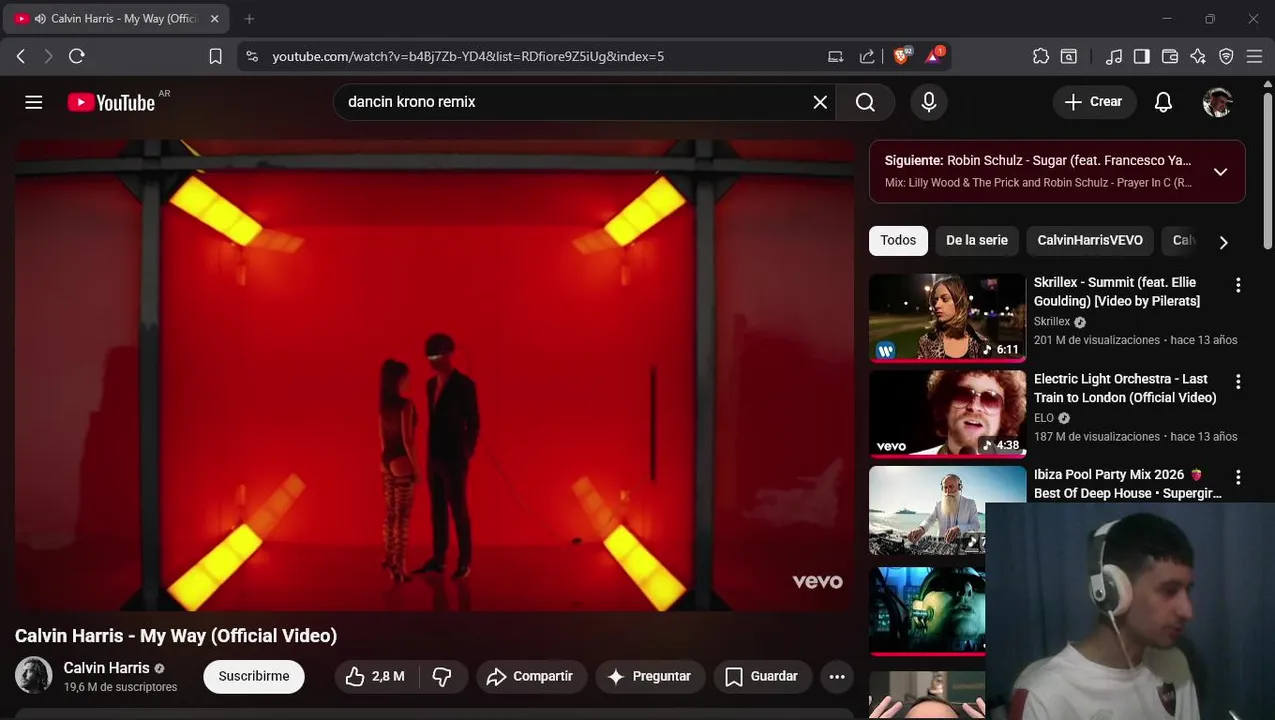1275x720 pixels.
Task: Click the search magnifier button
Action: tap(865, 102)
